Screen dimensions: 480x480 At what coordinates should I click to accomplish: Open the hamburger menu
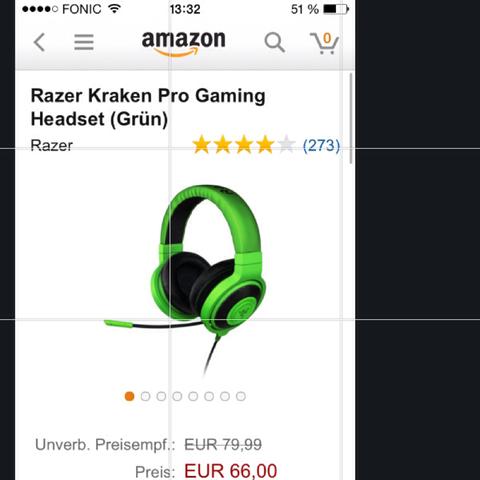[x=84, y=42]
